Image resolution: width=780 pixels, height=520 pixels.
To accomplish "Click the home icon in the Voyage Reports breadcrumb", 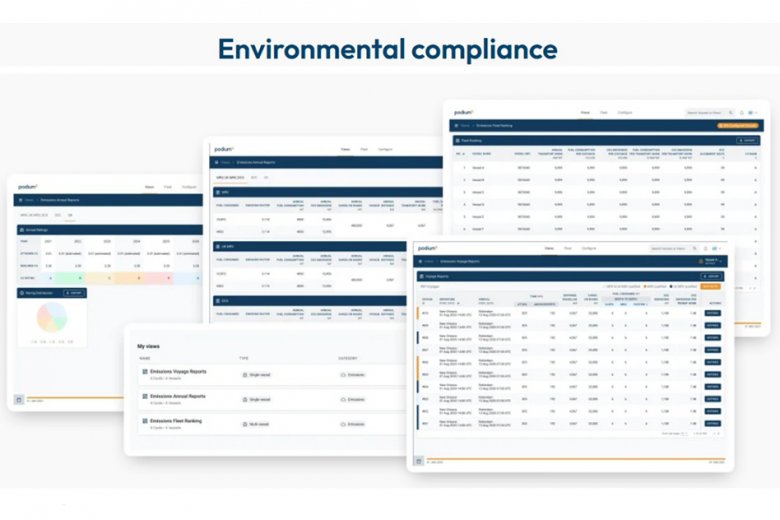I will coord(419,260).
